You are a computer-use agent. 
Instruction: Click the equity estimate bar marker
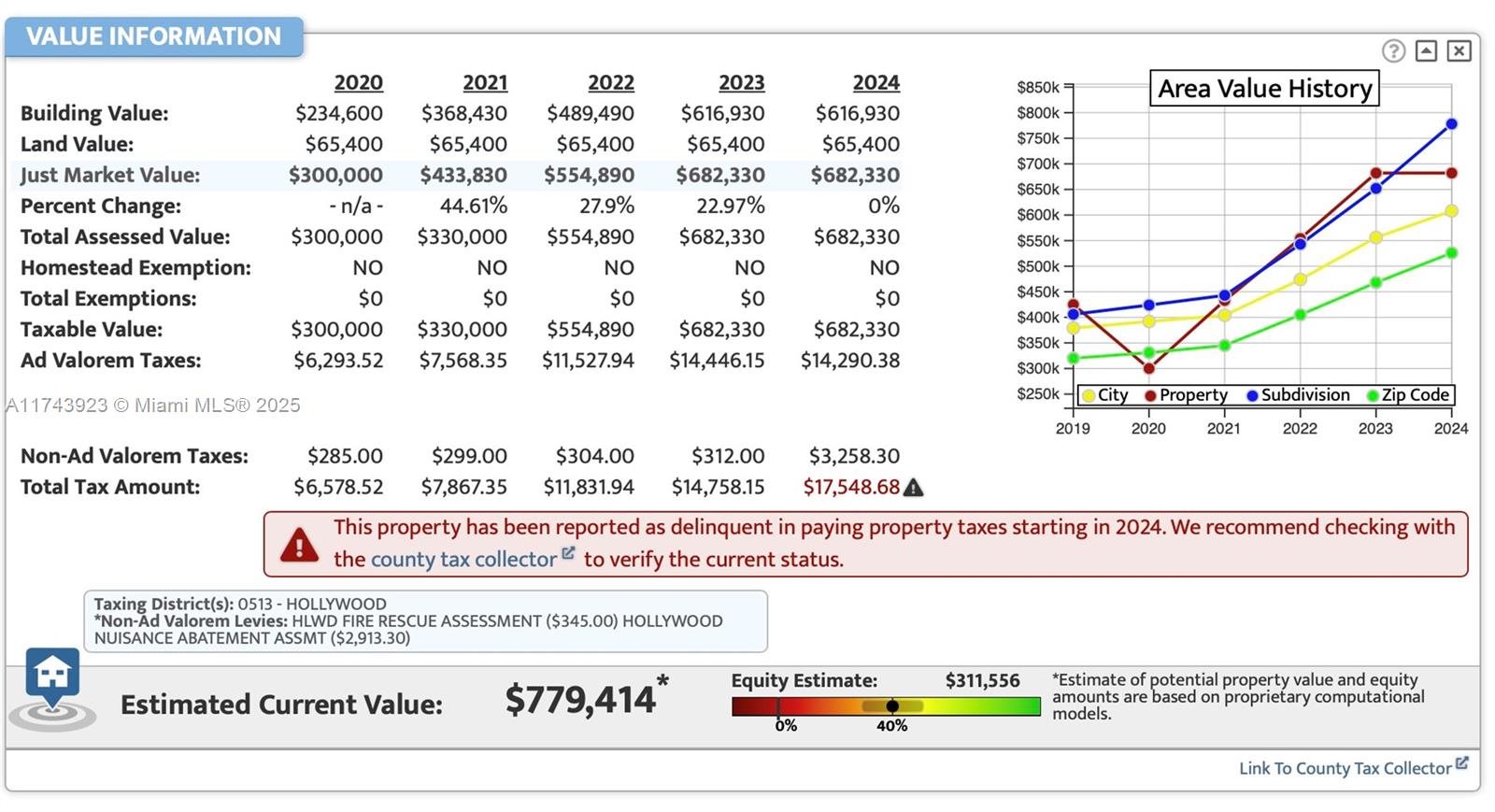click(892, 706)
